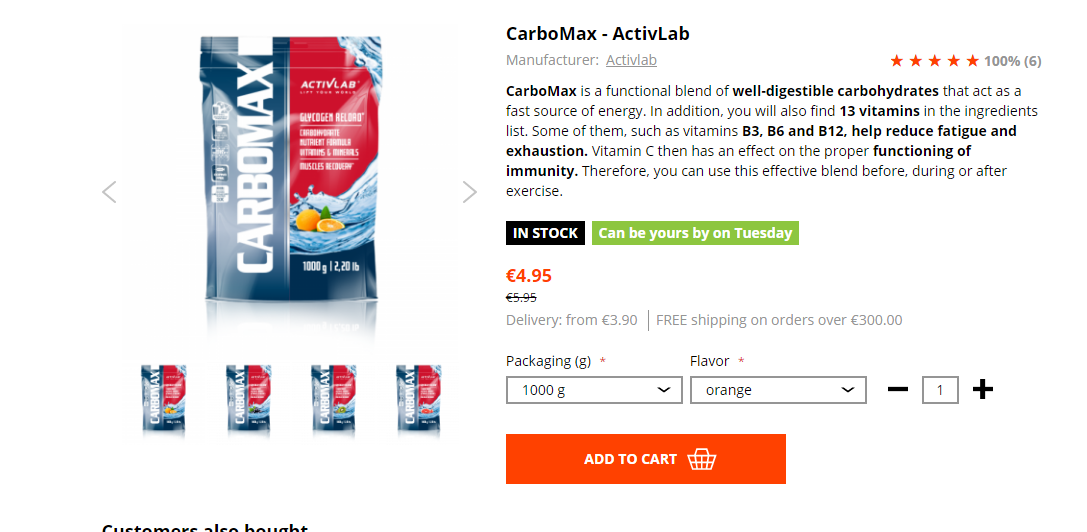The height and width of the screenshot is (532, 1087).
Task: Show the previous product image
Action: 109,192
